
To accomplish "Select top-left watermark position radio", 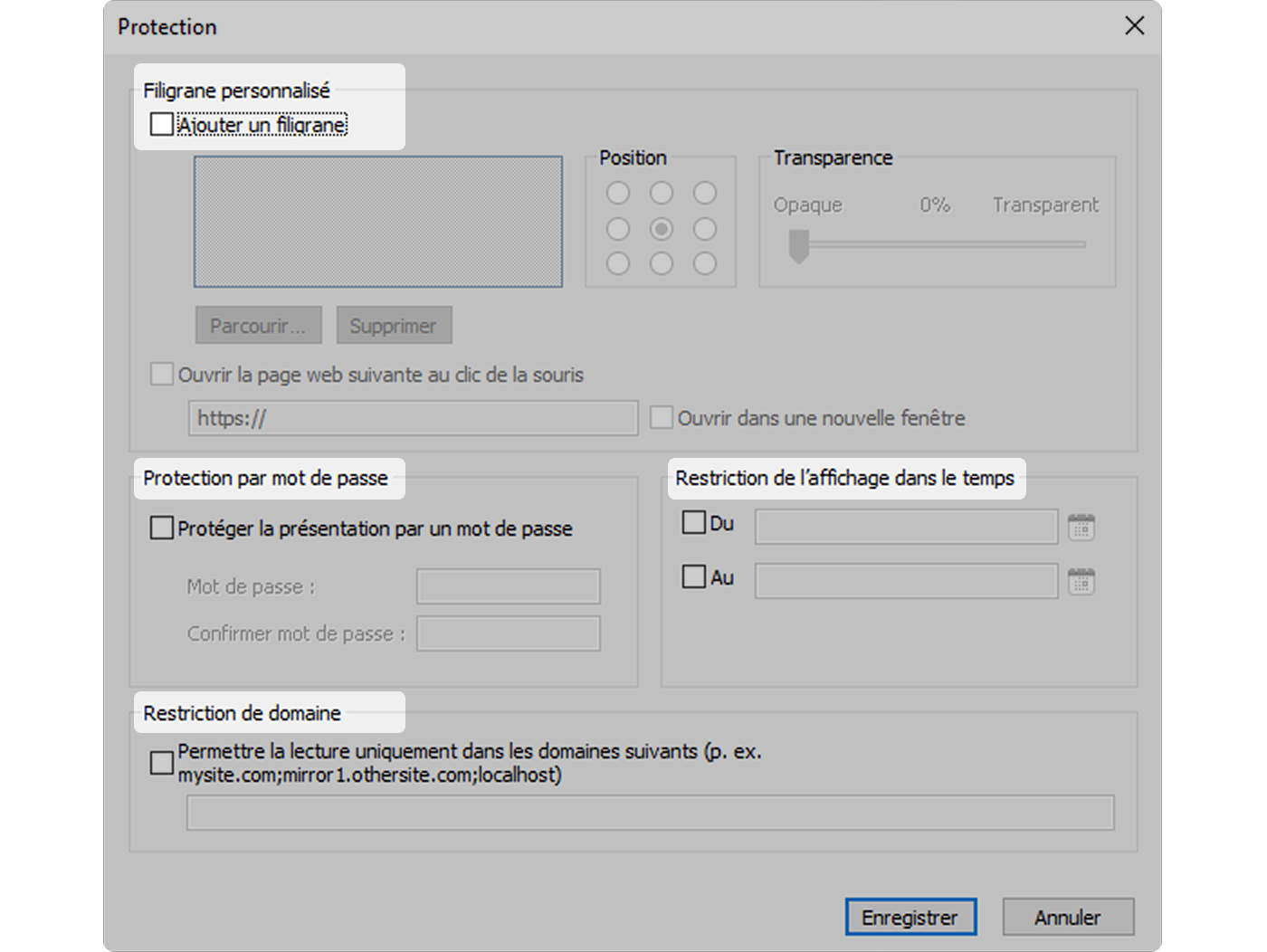I will tap(618, 194).
